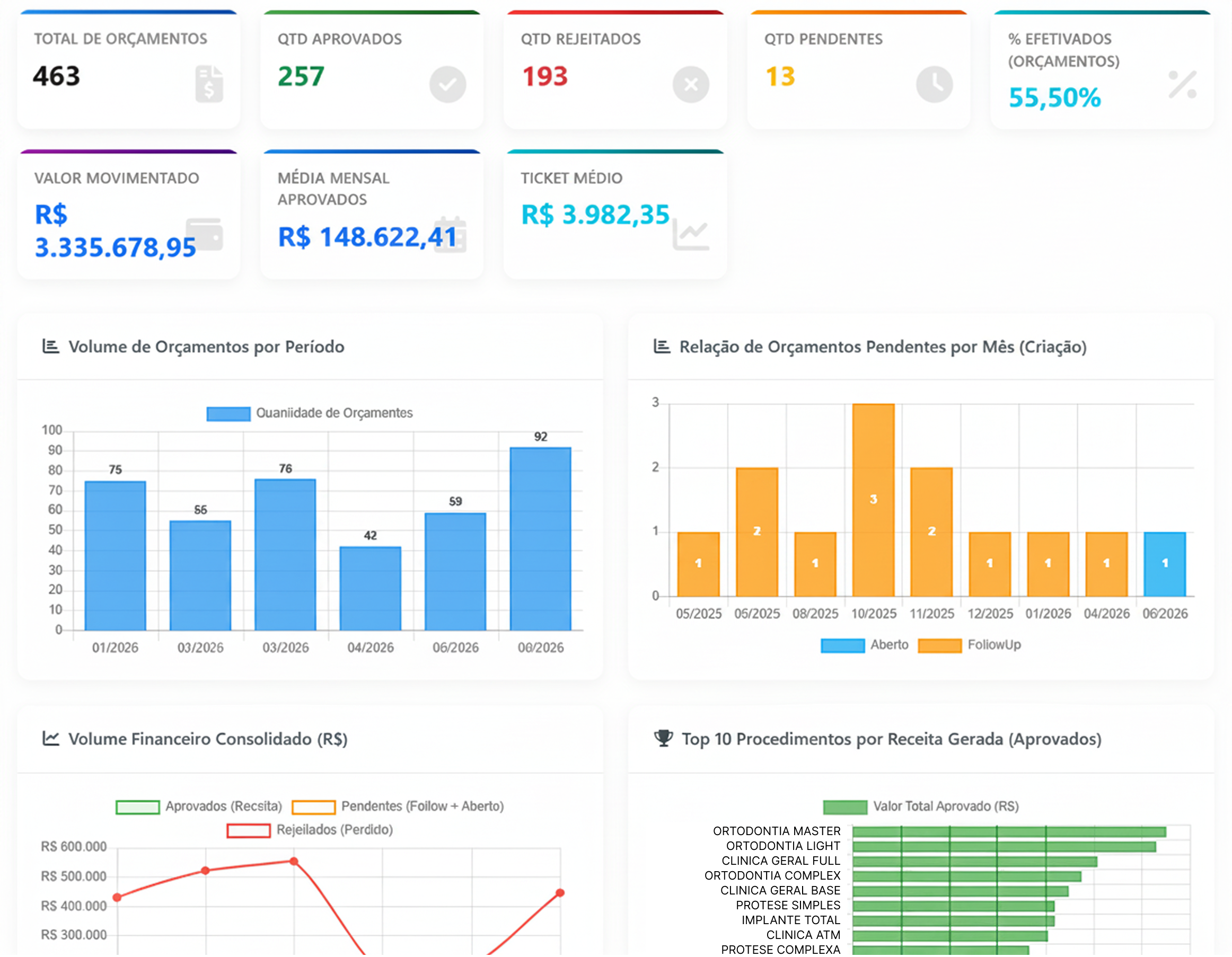This screenshot has height=957, width=1232.
Task: Click the document icon in Total de Orçamentos card
Action: 209,84
